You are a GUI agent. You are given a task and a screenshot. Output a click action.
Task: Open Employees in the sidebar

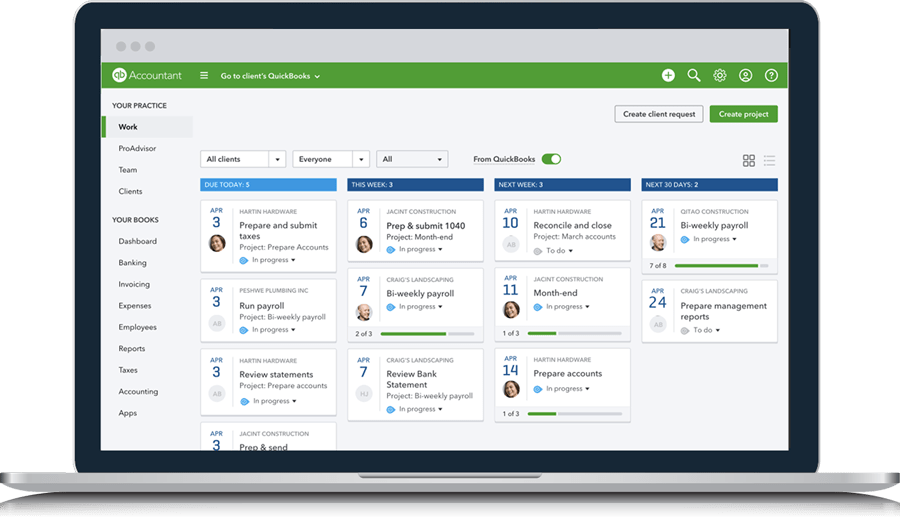pyautogui.click(x=137, y=327)
